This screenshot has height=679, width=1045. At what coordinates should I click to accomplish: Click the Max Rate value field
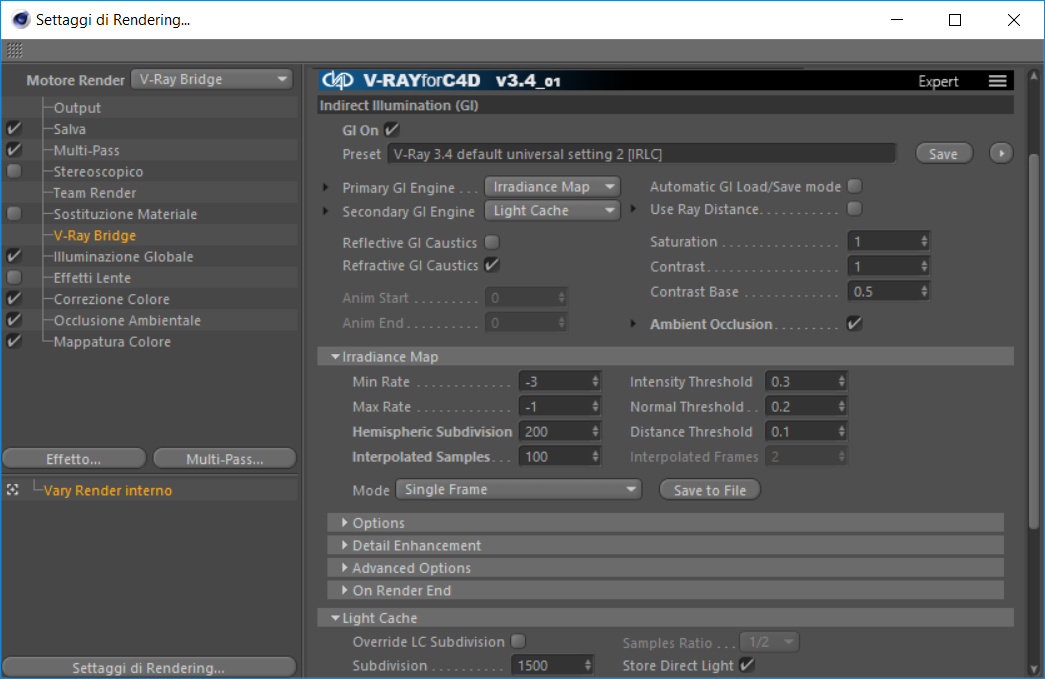pos(554,406)
